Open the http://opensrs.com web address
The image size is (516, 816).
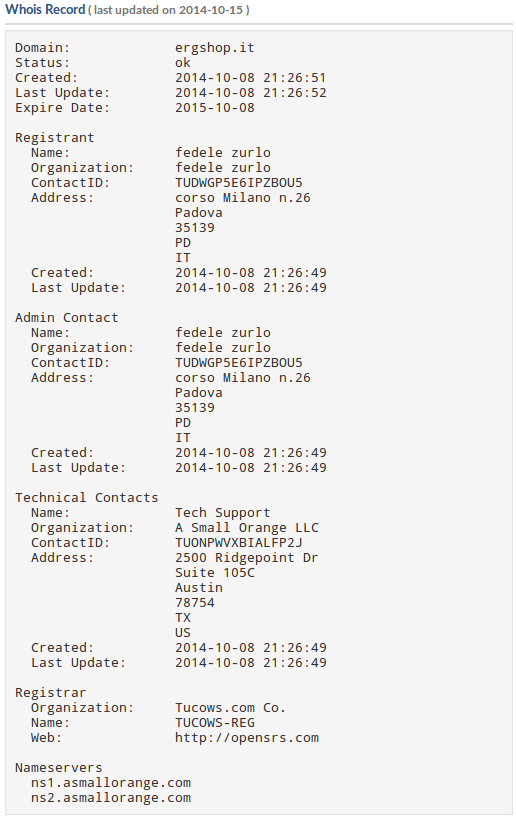(247, 738)
